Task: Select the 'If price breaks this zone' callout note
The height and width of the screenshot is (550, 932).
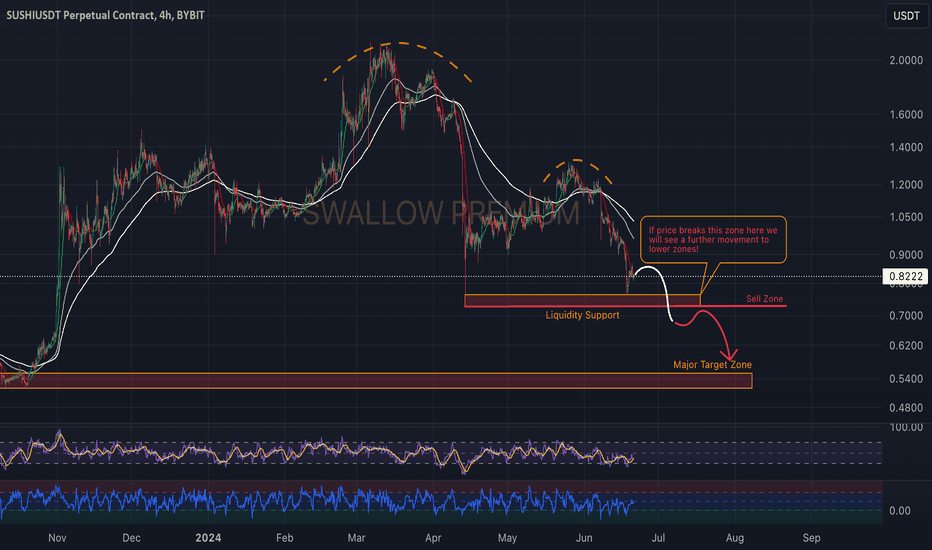Action: coord(713,240)
